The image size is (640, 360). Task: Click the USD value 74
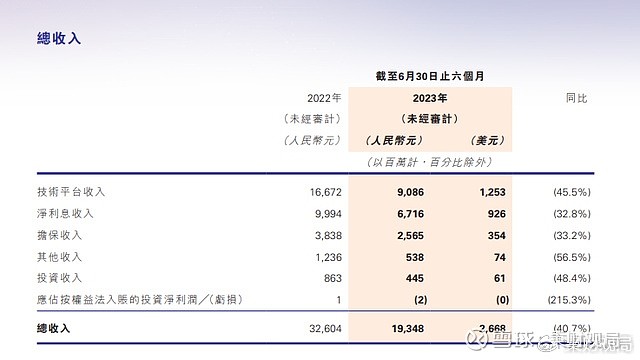(500, 257)
